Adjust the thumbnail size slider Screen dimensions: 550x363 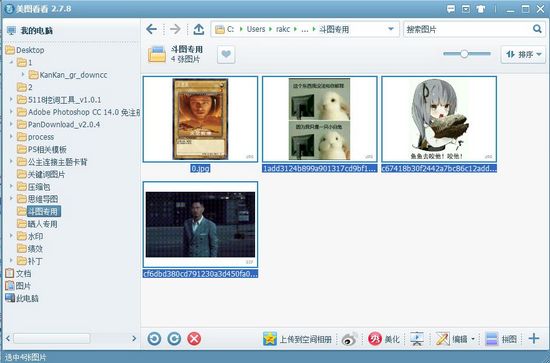point(464,54)
